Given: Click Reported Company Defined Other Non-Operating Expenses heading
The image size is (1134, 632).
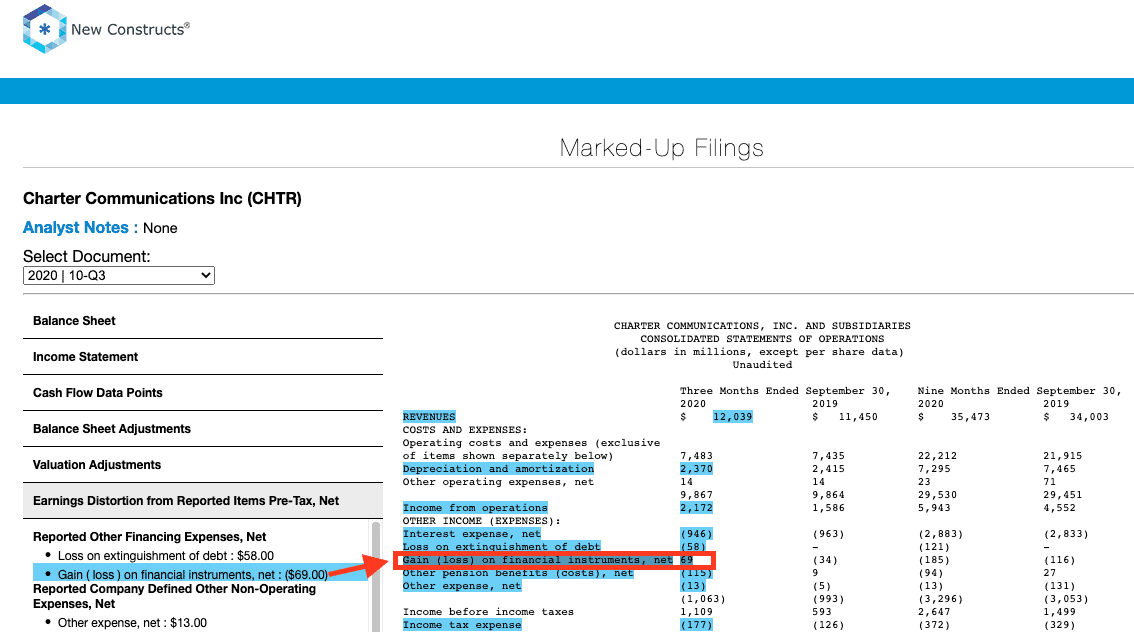Looking at the screenshot, I should click(174, 597).
